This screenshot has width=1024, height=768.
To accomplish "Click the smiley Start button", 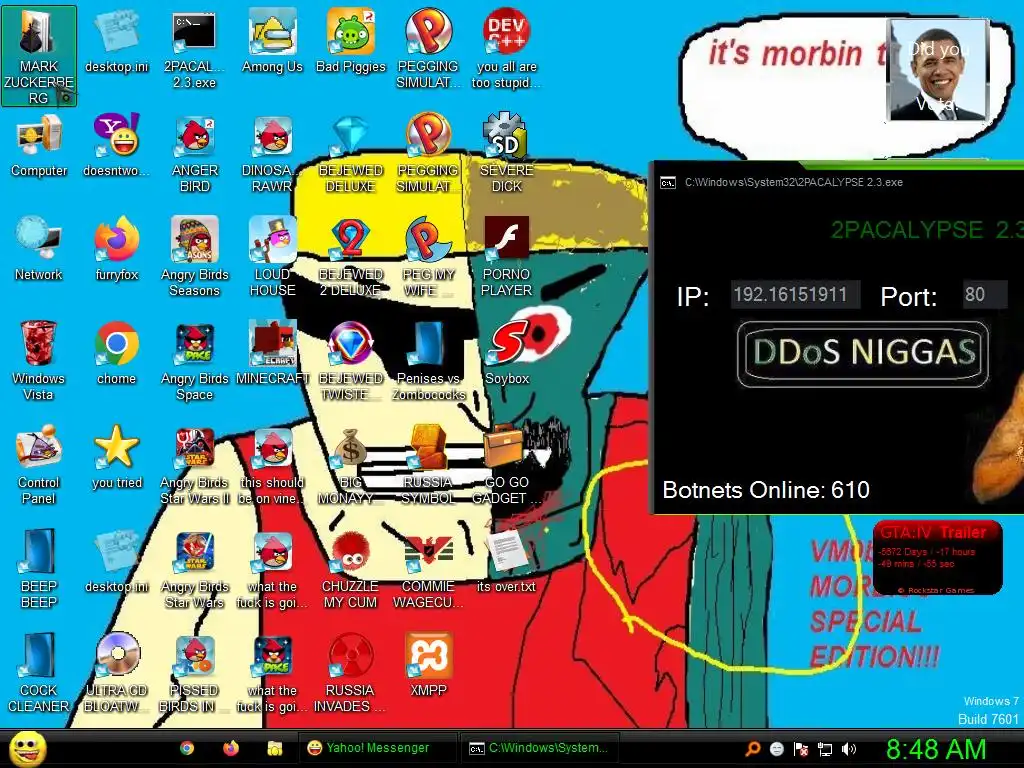I will point(27,748).
